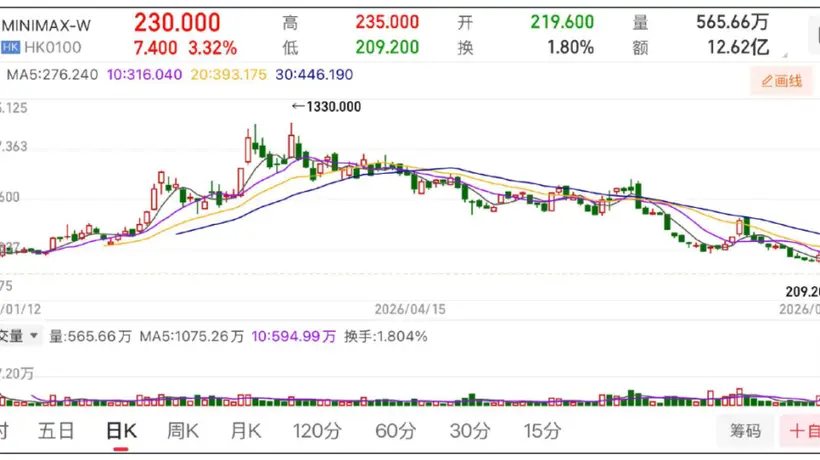Click the low price 209.200
The height and width of the screenshot is (460, 820).
click(388, 48)
